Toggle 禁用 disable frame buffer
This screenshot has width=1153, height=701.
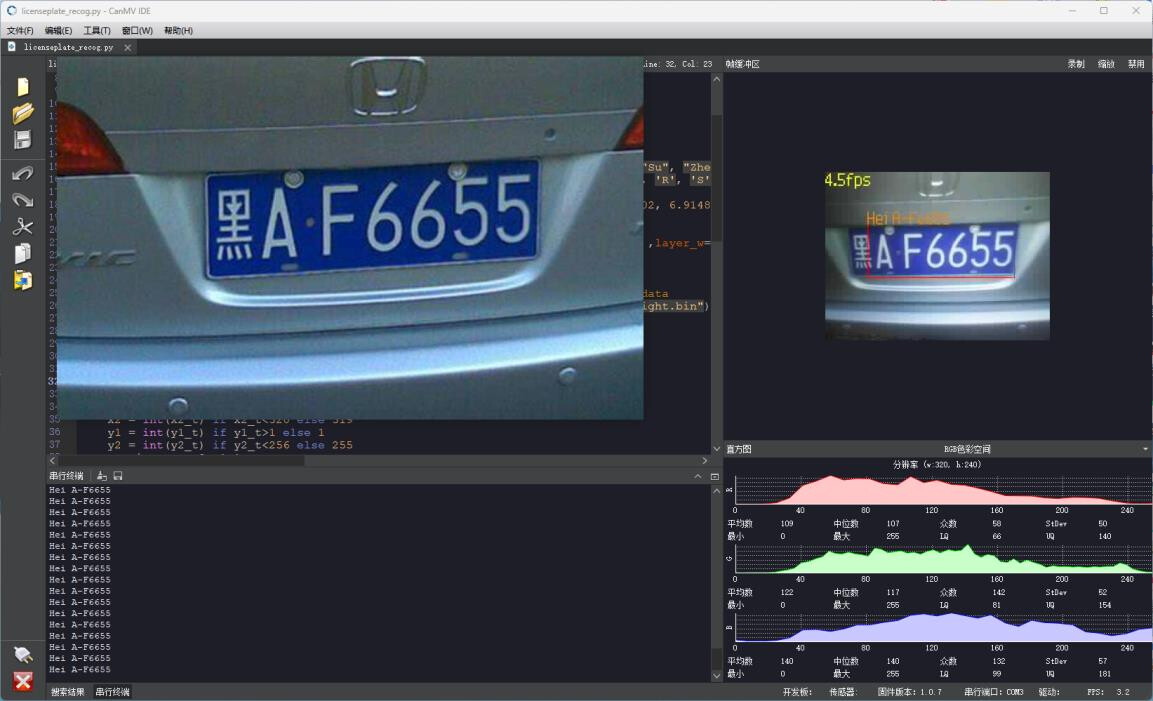click(1136, 64)
